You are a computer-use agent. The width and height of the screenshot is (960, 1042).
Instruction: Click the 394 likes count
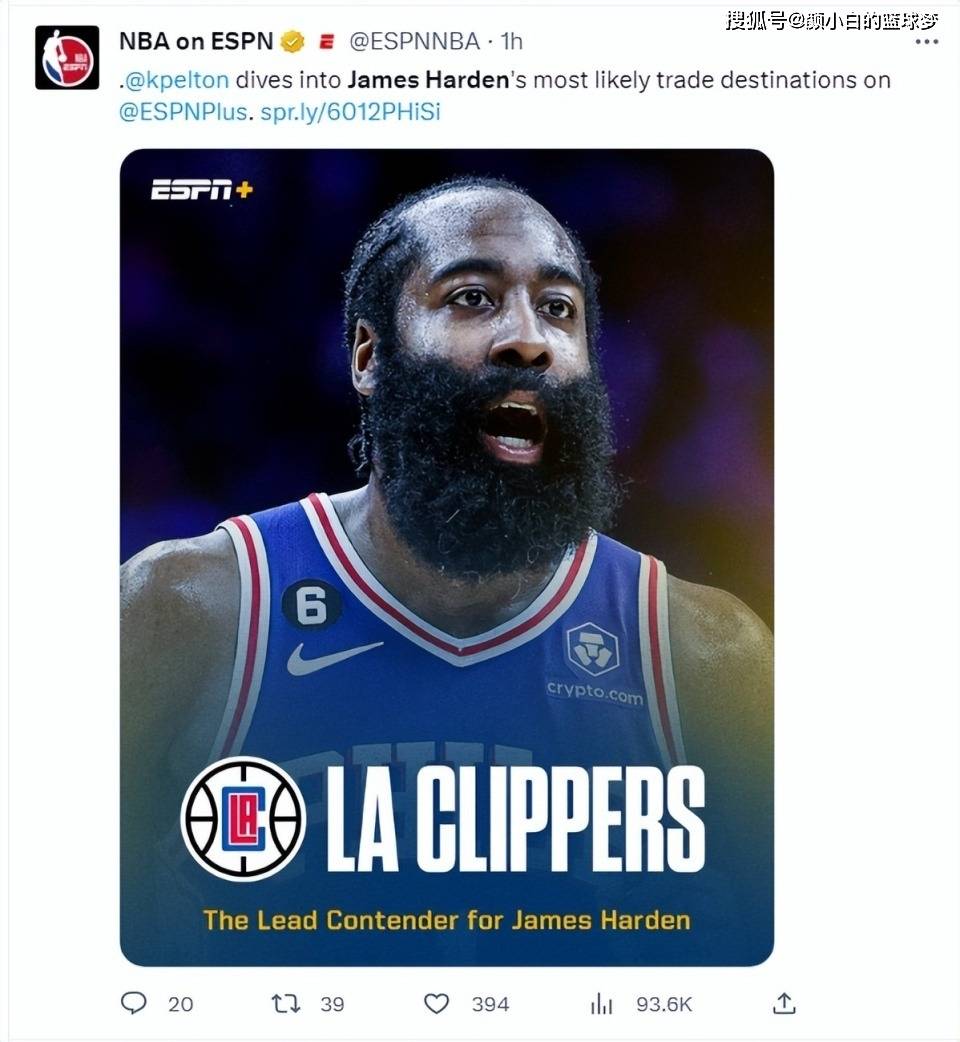(x=490, y=1004)
